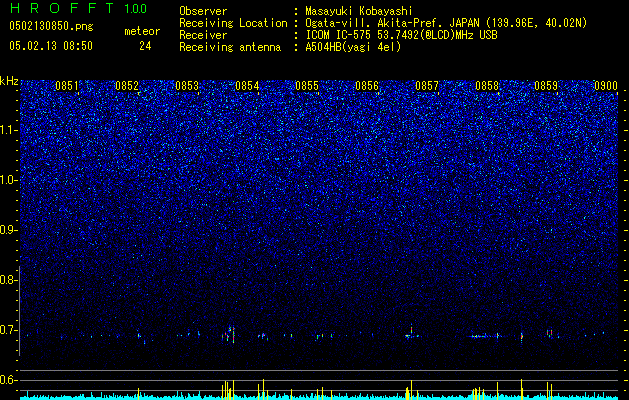This screenshot has width=629, height=400.
Task: Click the 0.9 kHz axis label
Action: [8, 230]
